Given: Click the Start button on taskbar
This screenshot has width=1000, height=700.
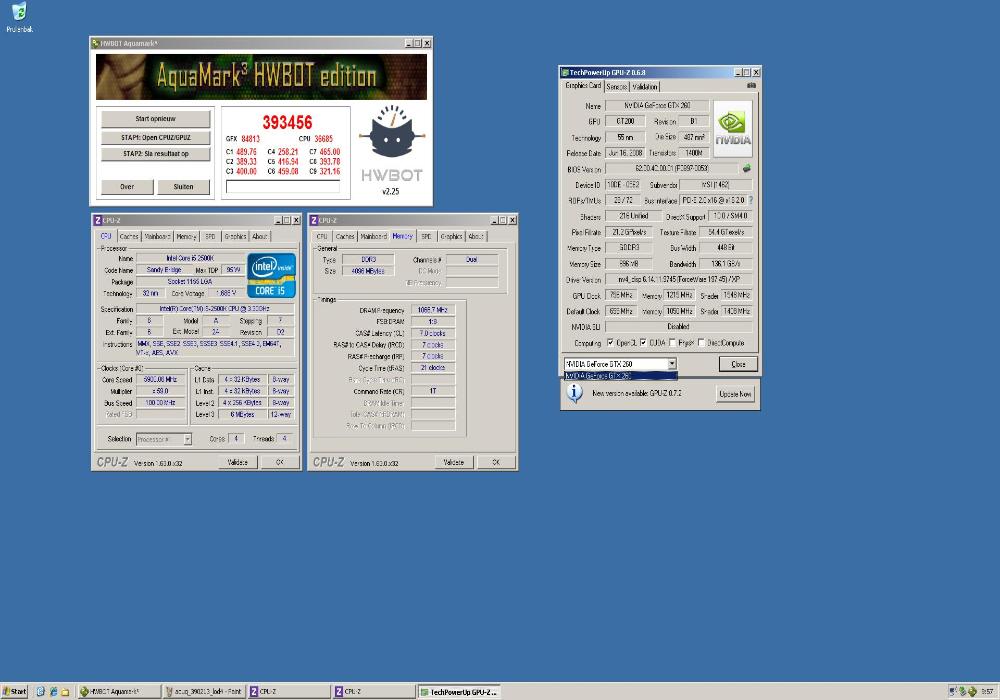Looking at the screenshot, I should [x=14, y=691].
